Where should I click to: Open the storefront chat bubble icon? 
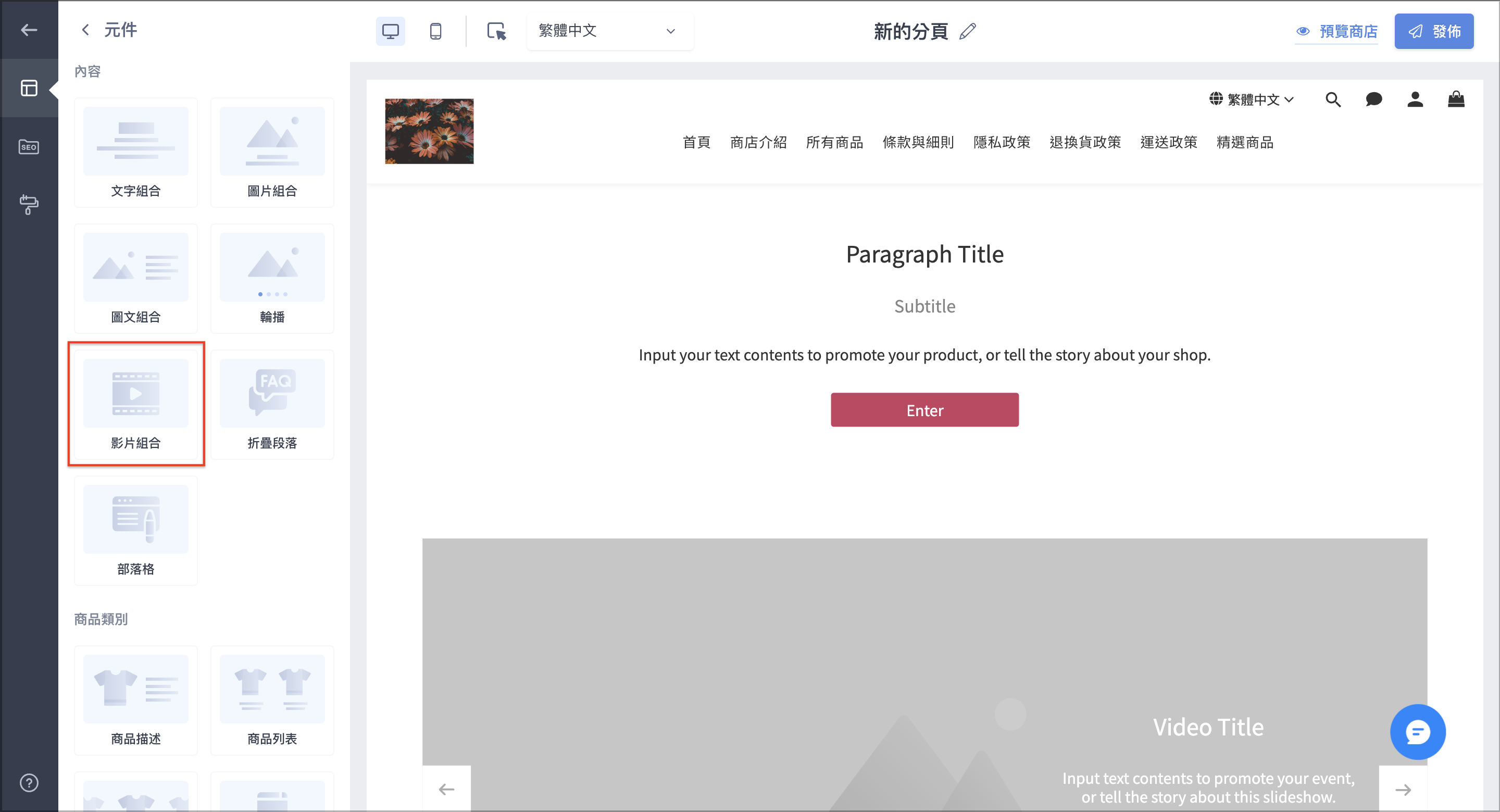[x=1373, y=99]
